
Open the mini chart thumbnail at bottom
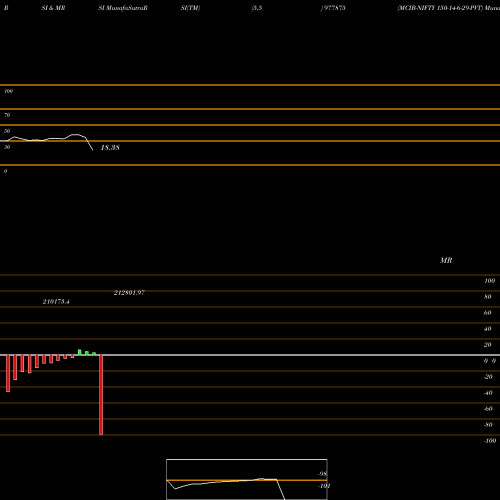click(x=247, y=479)
